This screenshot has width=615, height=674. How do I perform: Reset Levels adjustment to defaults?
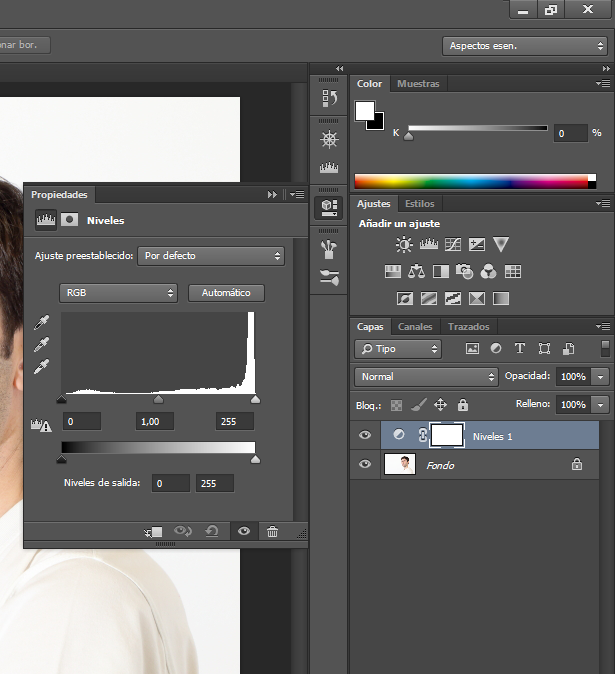click(212, 531)
